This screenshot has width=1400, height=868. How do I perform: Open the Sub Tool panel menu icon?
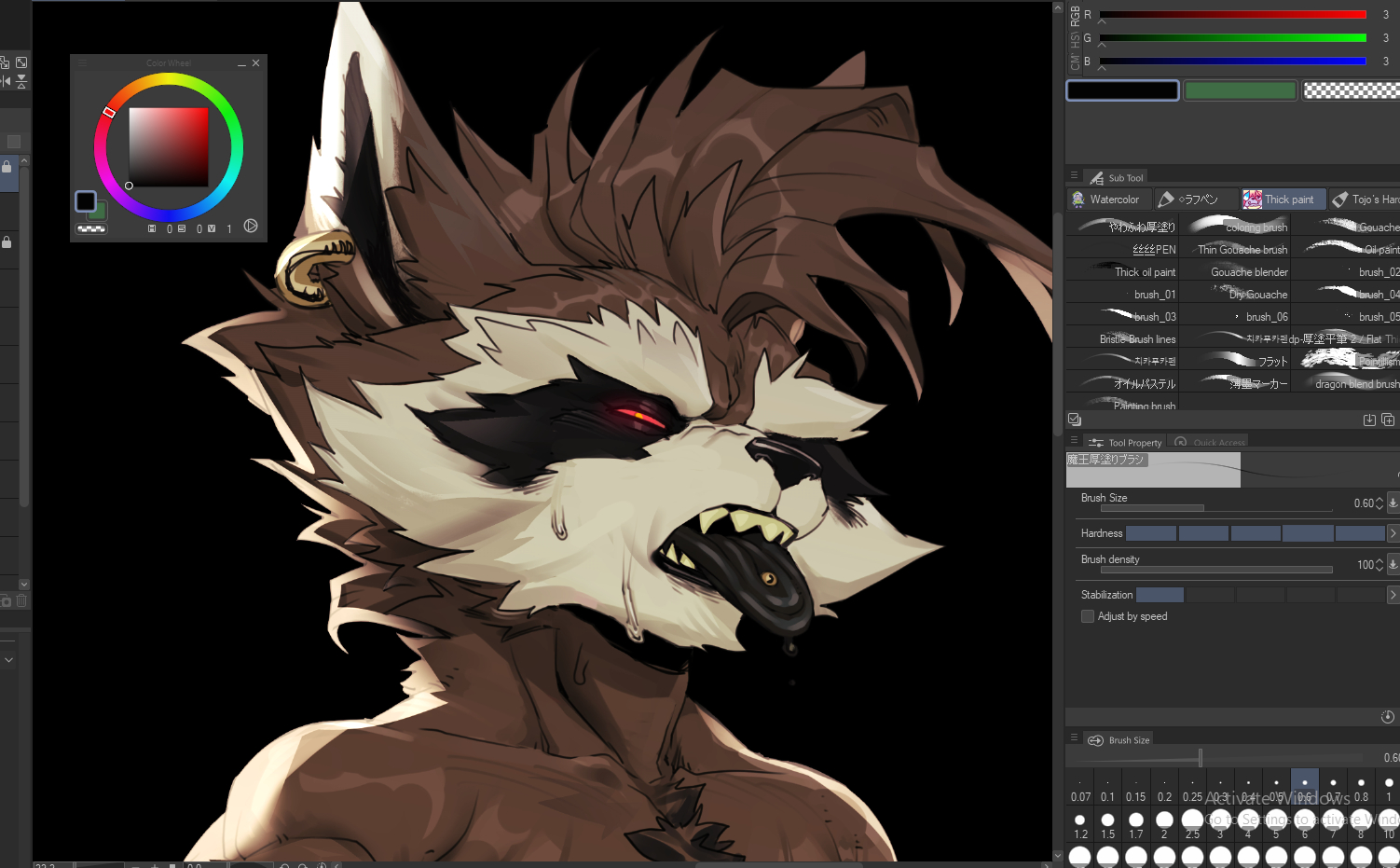(1074, 176)
